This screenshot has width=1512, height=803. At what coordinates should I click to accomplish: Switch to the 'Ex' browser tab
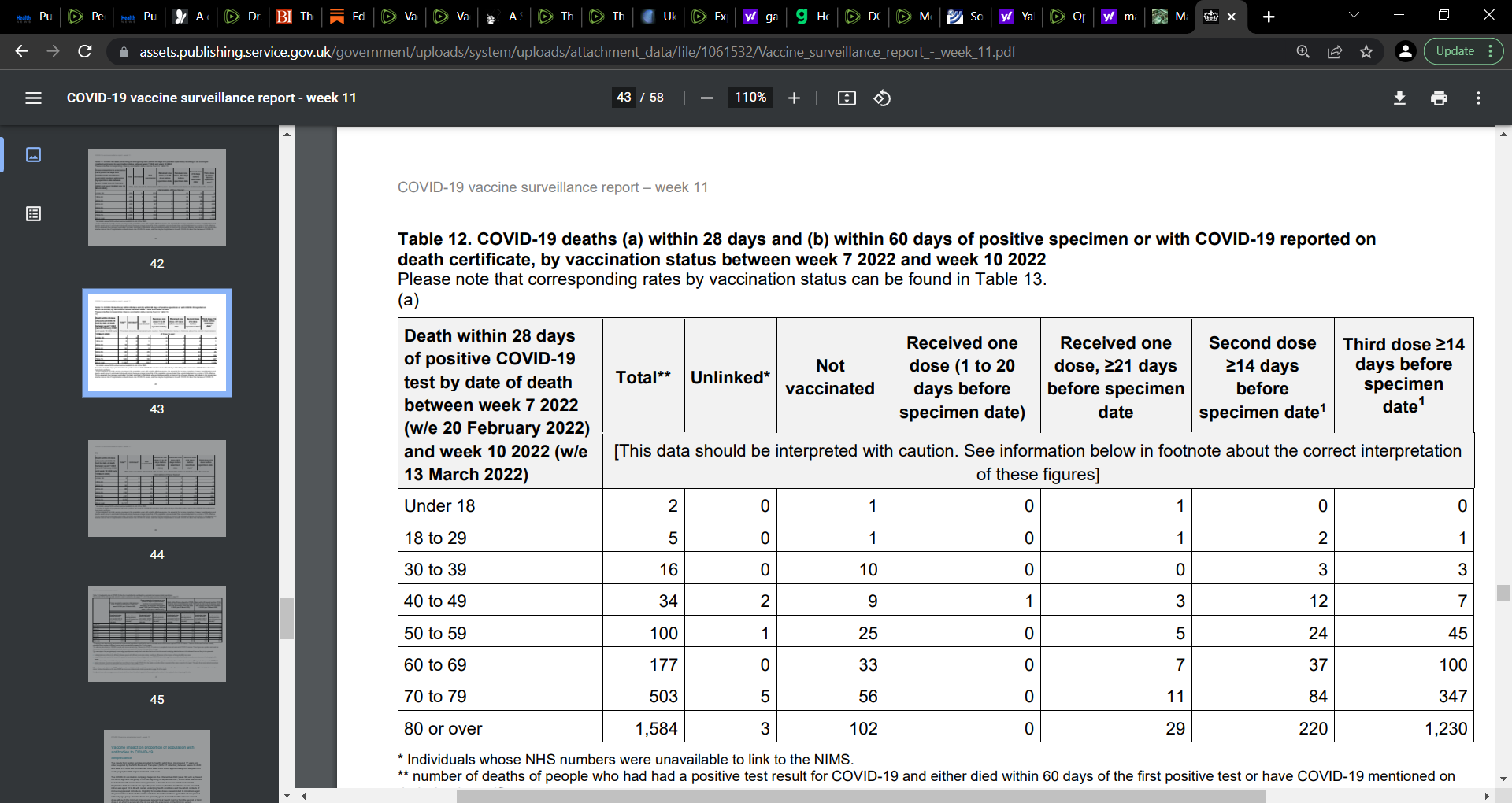[x=709, y=17]
